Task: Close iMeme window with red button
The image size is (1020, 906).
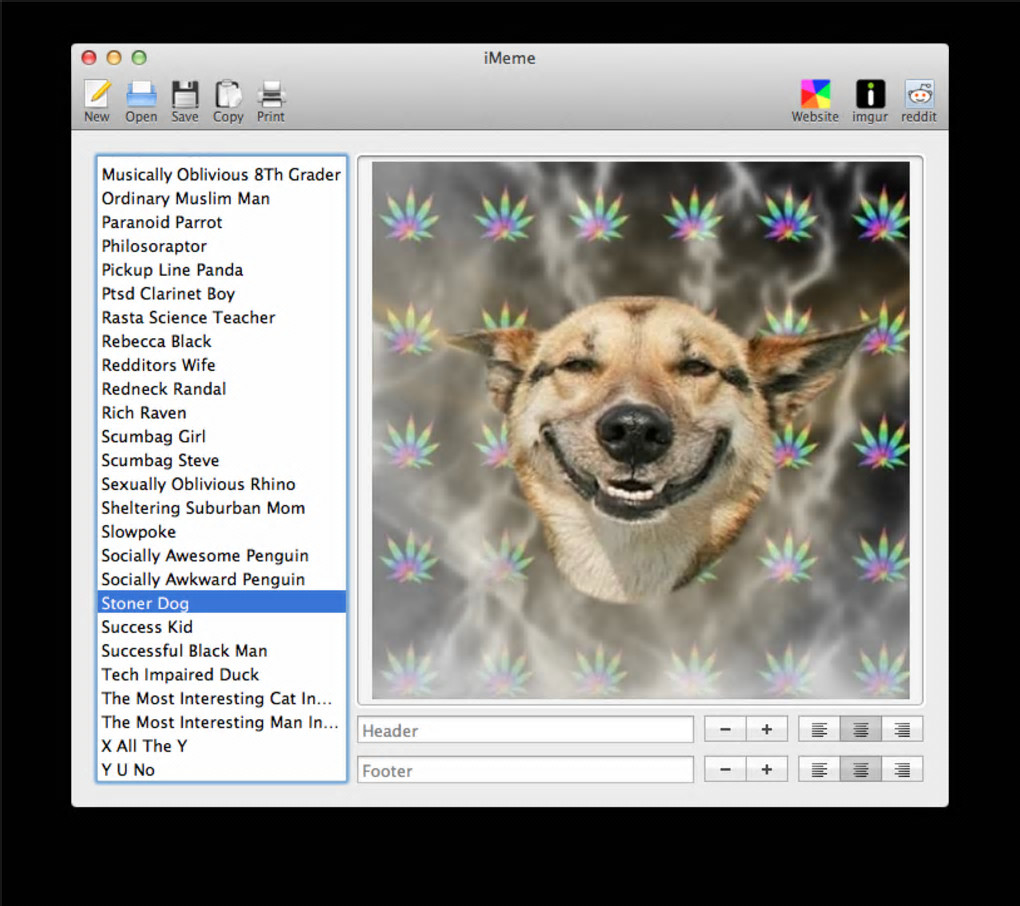Action: [x=89, y=57]
